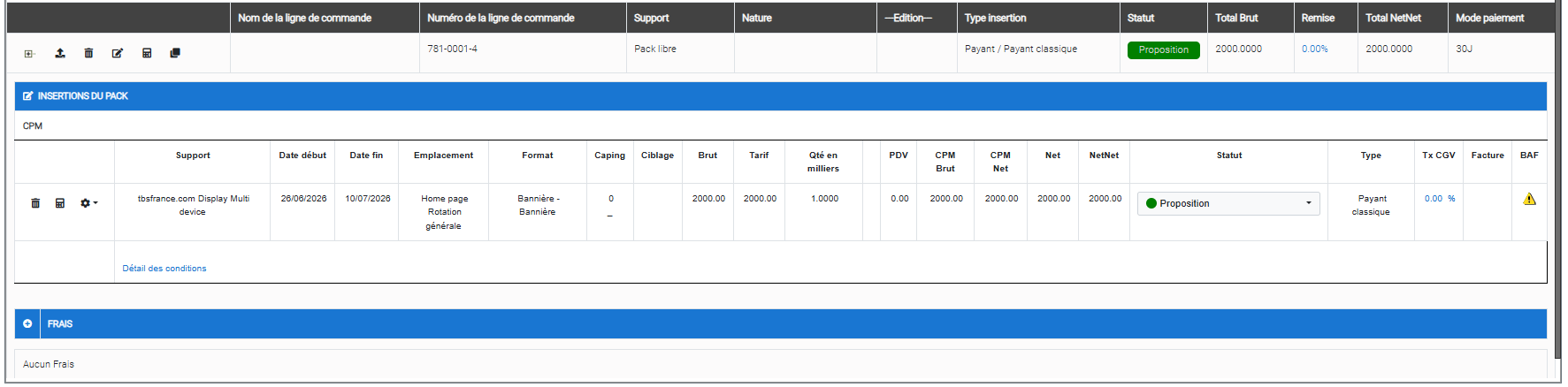1568x387 pixels.
Task: Click the calculator icon of the insertion row
Action: point(60,203)
